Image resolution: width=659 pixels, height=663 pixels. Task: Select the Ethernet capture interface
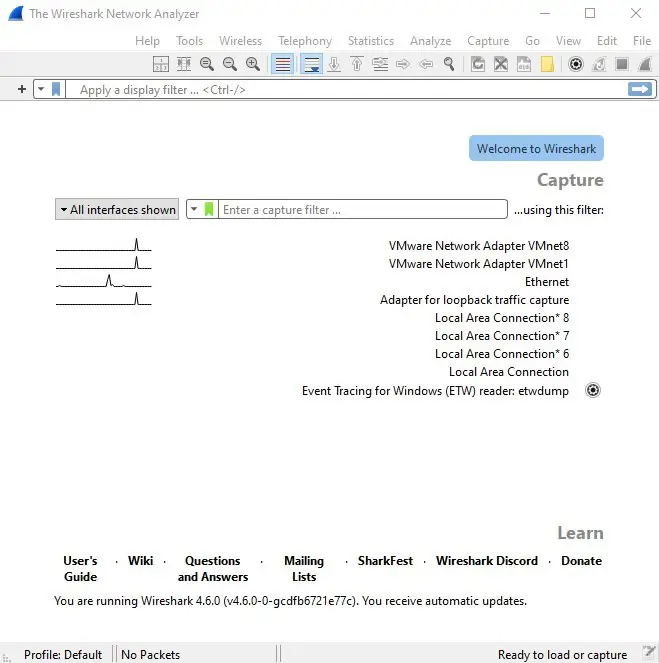546,282
